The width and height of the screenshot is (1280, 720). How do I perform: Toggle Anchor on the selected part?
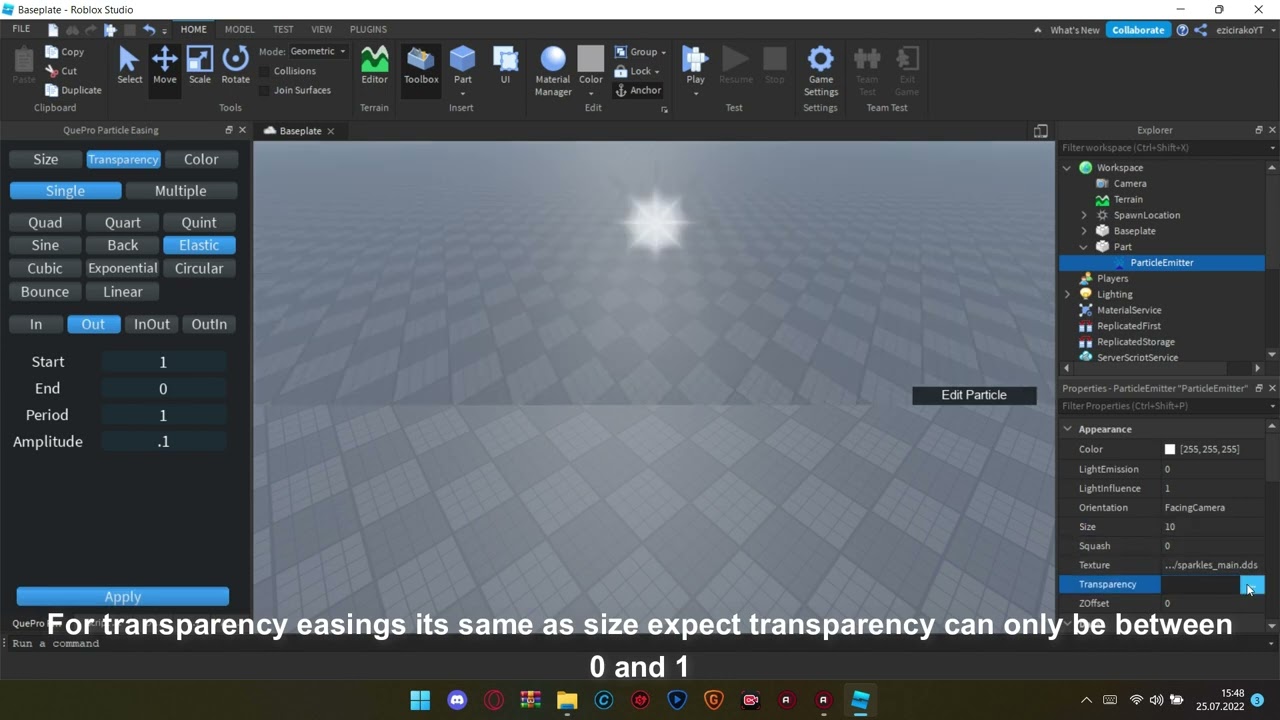point(638,90)
